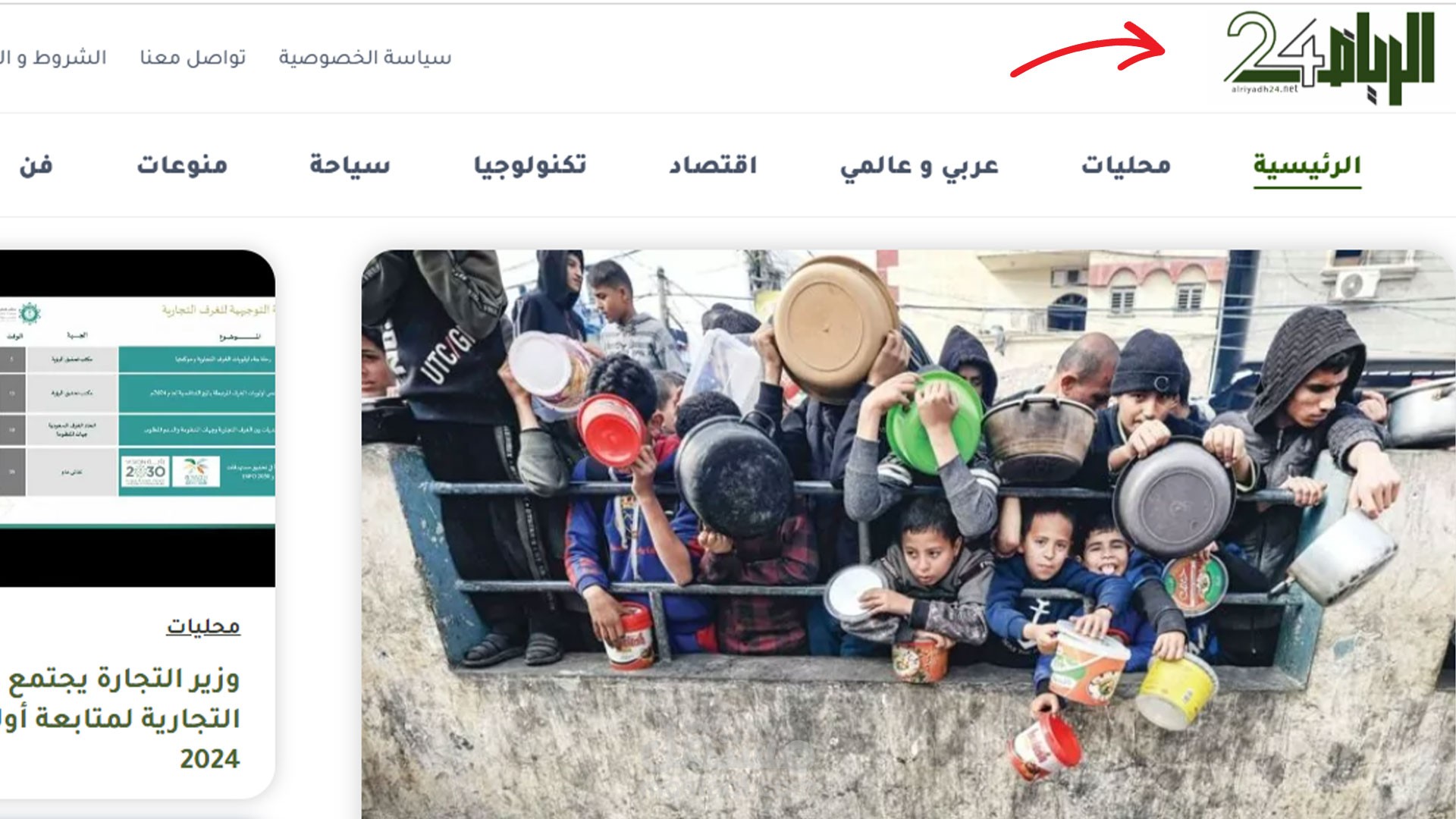1456x819 pixels.
Task: Click the Alriyadh24 site logo
Action: (1330, 58)
